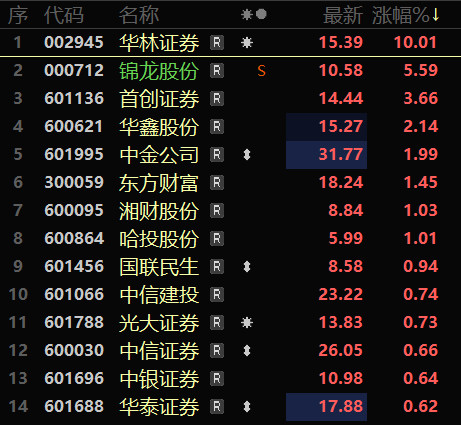Click the R badge next to 锦龙股份
The height and width of the screenshot is (425, 461).
click(x=217, y=71)
